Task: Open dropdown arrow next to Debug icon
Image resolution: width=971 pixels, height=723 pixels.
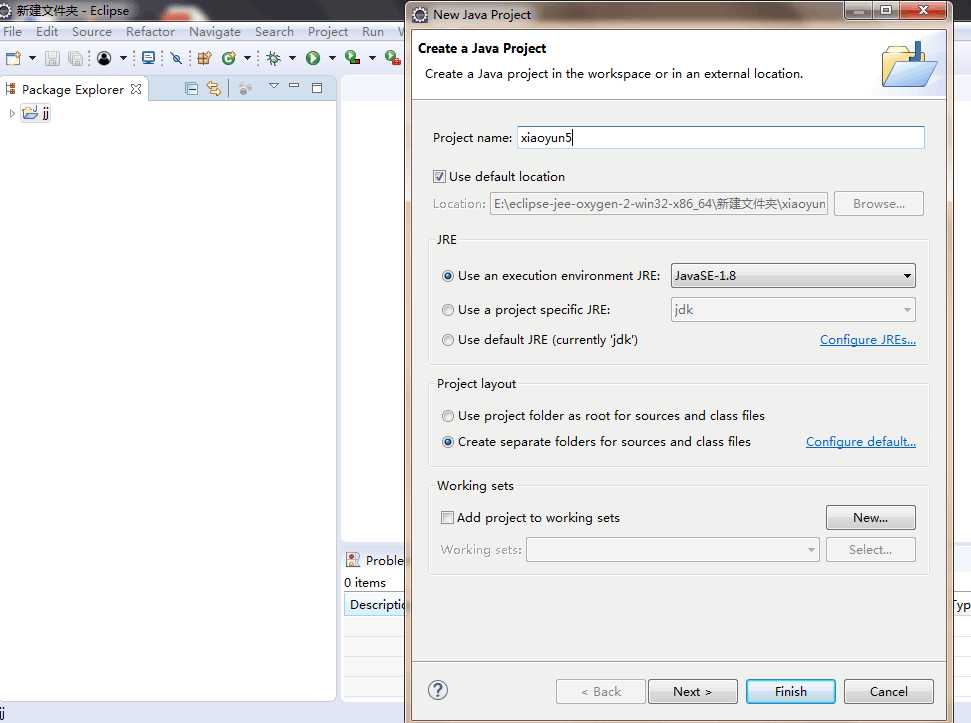Action: coord(292,58)
